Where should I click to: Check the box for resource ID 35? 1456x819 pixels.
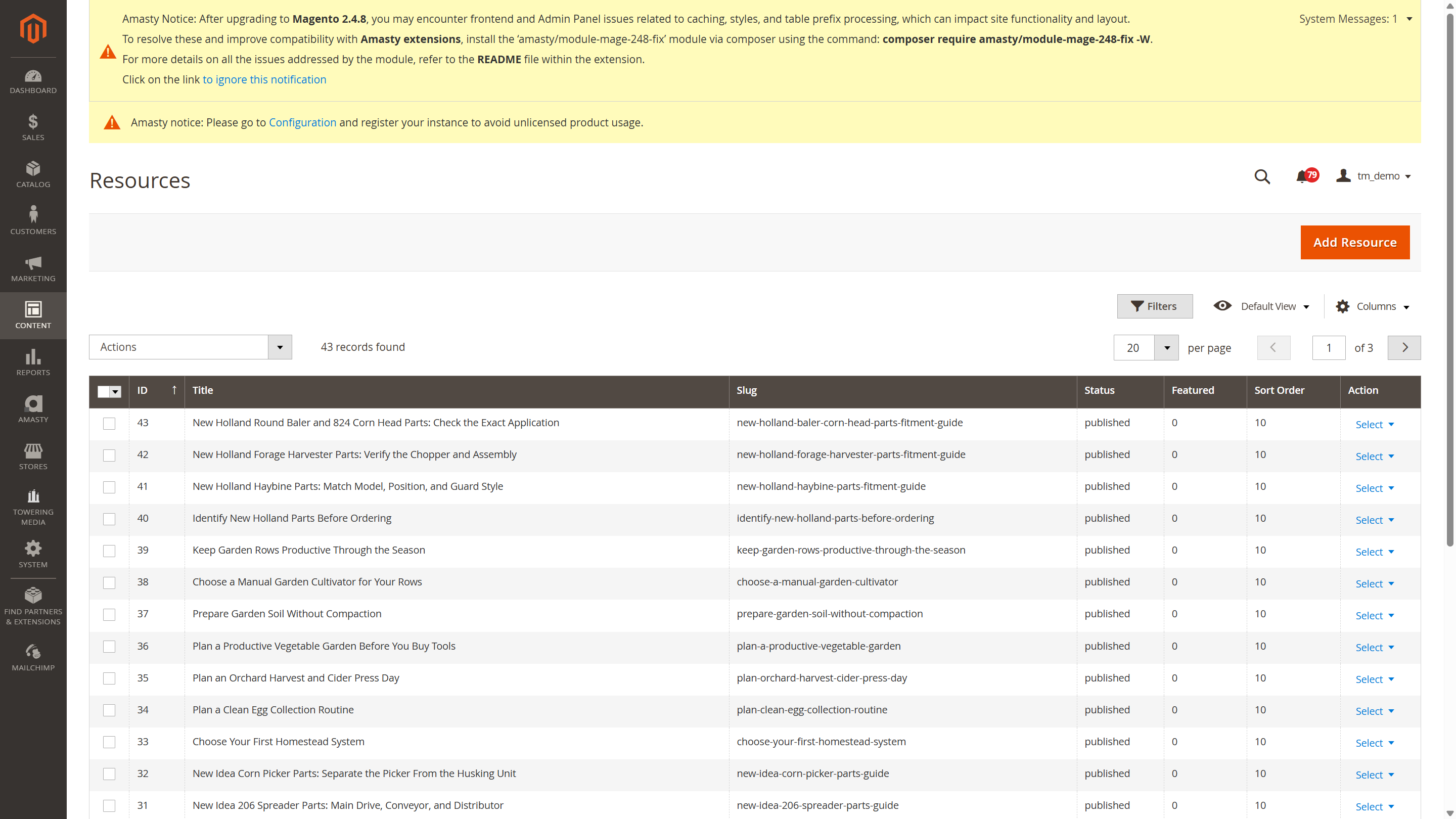(109, 678)
